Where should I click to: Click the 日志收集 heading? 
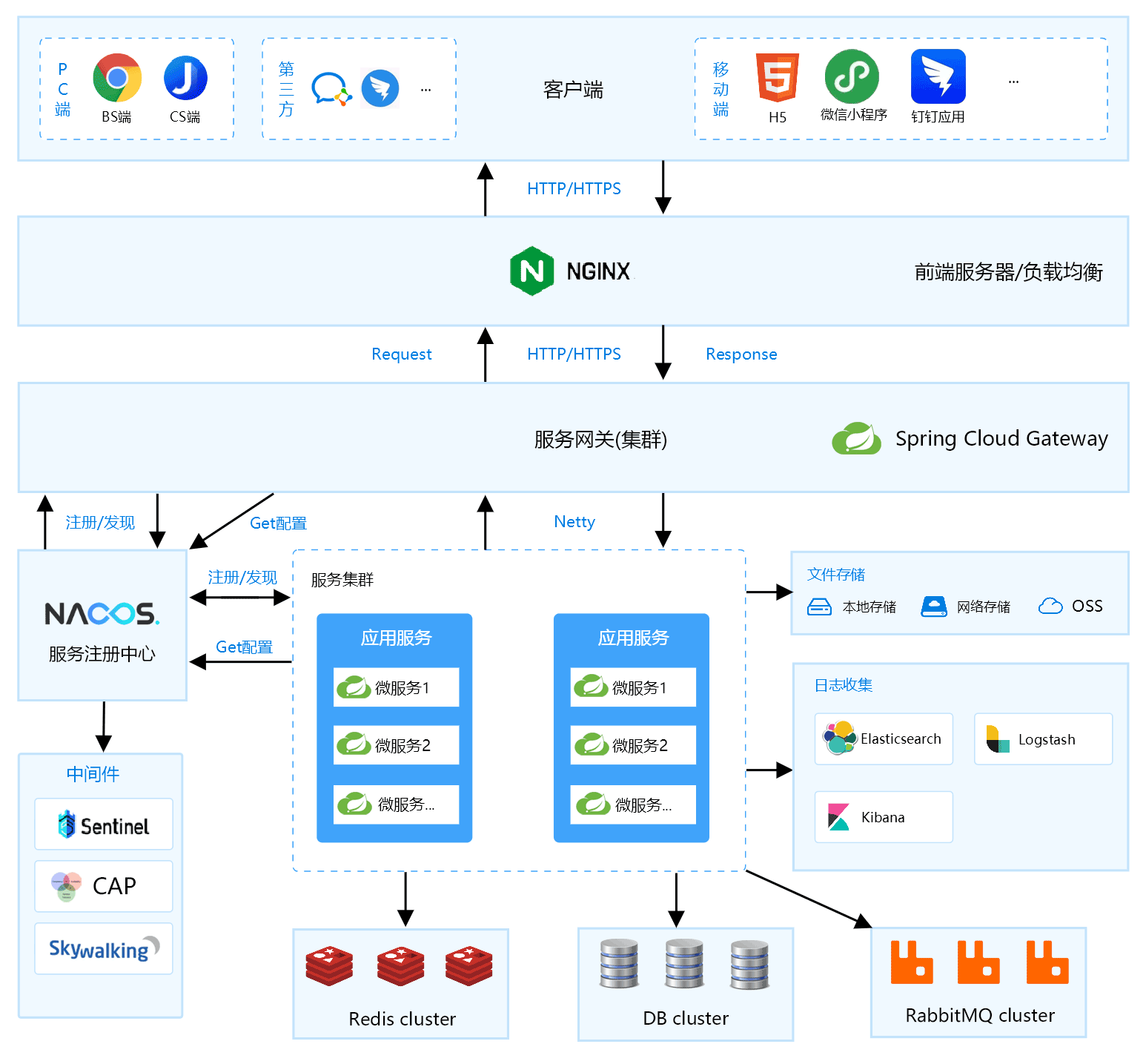point(844,685)
